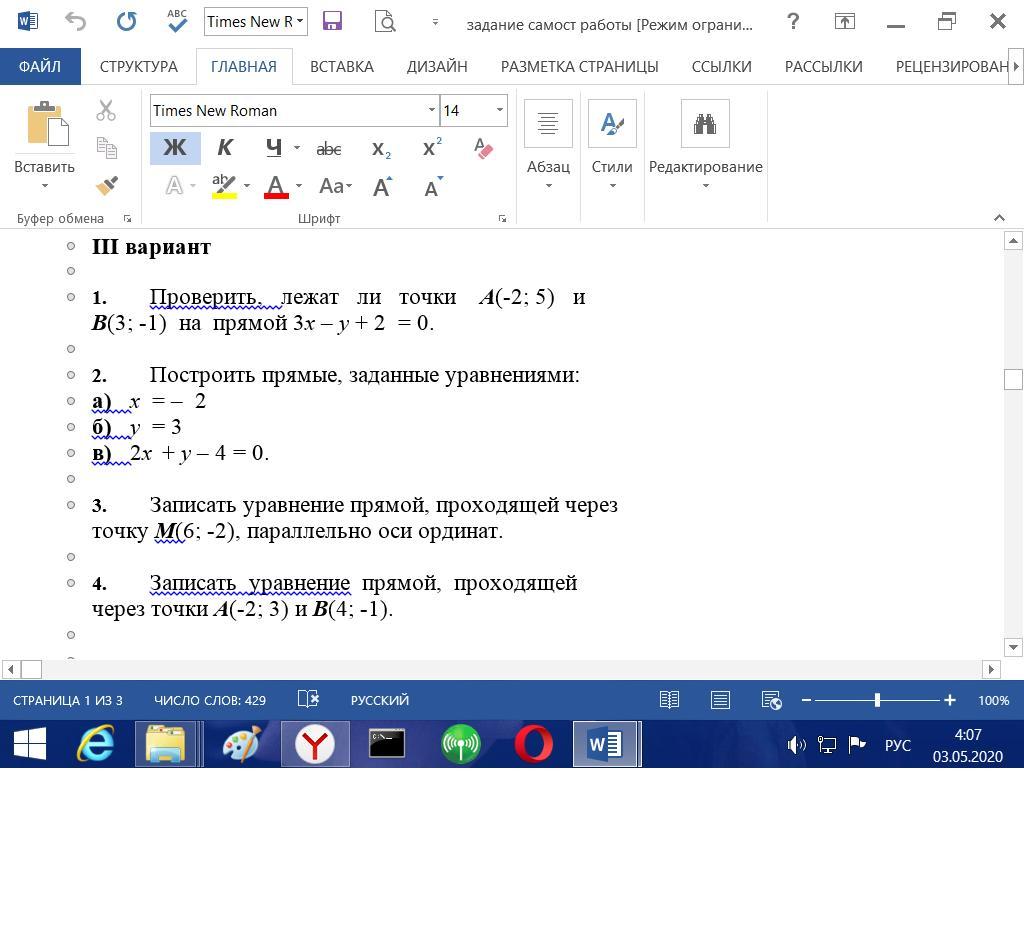The image size is (1024, 928).
Task: Run the ABC spelling check icon
Action: coord(177,22)
